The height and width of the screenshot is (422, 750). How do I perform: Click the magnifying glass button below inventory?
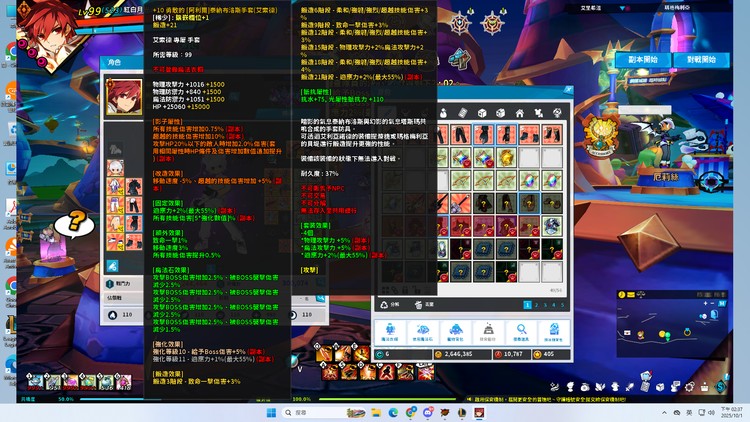coord(520,332)
